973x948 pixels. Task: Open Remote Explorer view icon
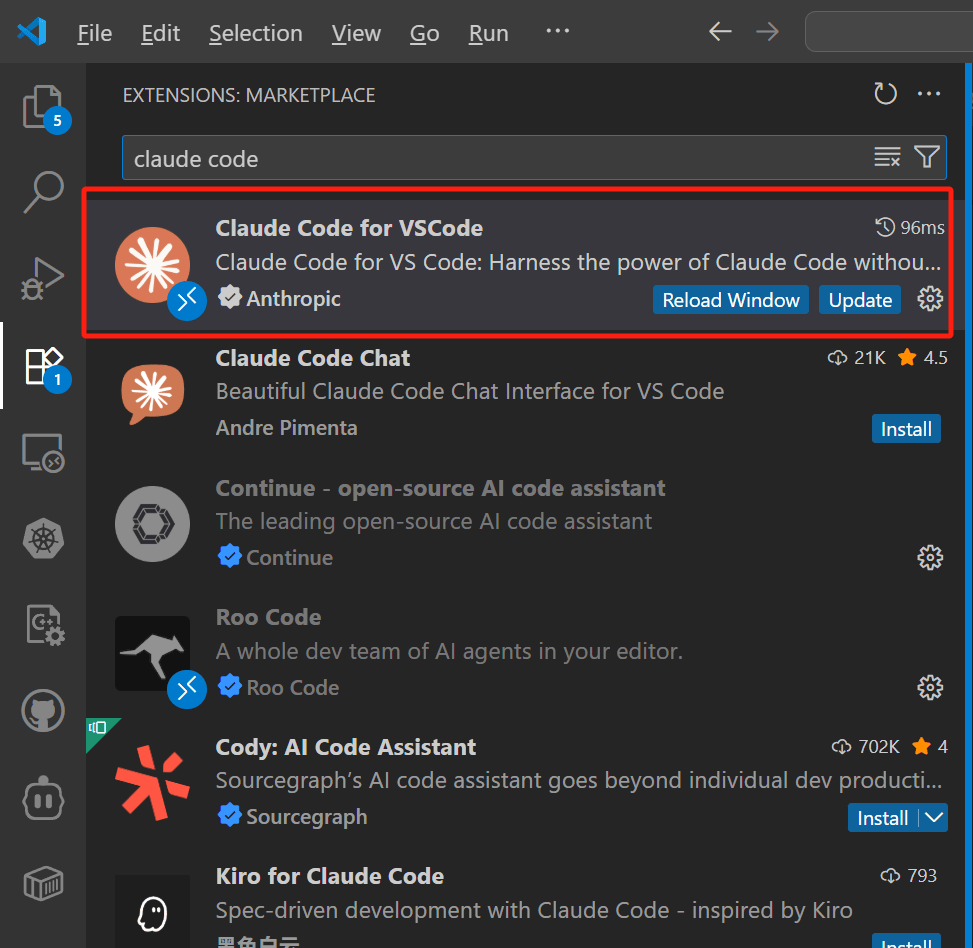[43, 452]
